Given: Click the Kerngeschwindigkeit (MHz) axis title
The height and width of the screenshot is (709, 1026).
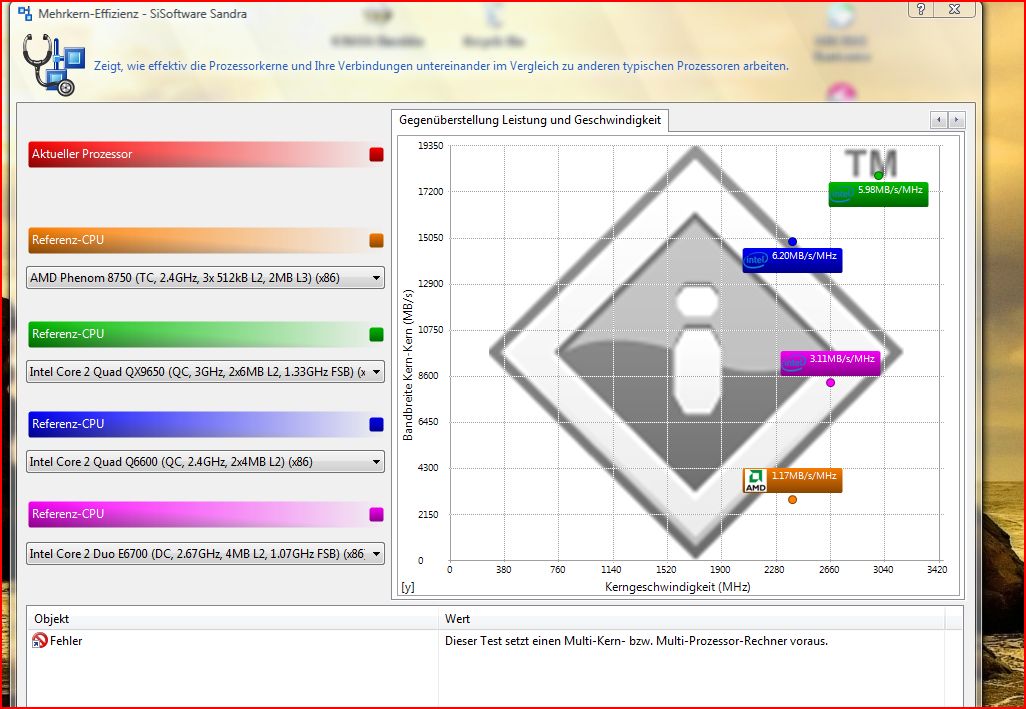Looking at the screenshot, I should click(x=677, y=587).
